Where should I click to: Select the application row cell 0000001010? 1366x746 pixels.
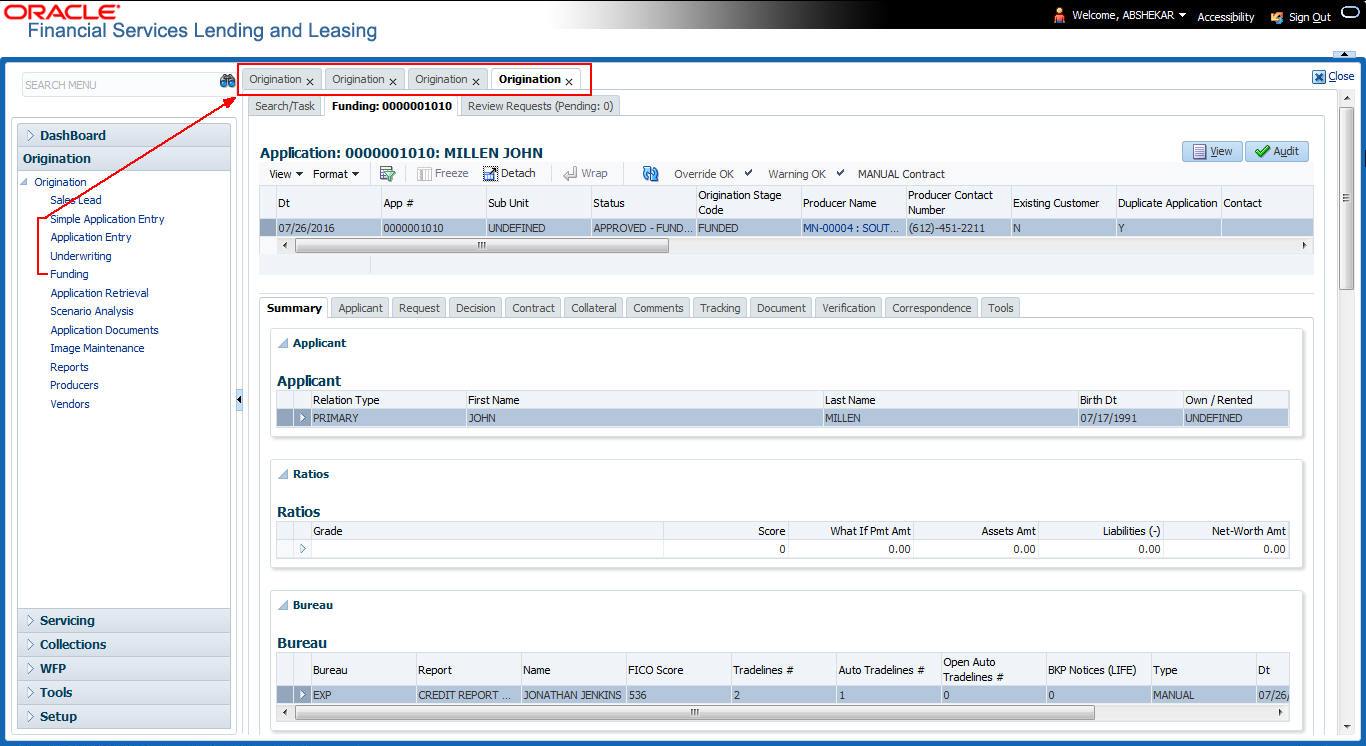click(x=433, y=228)
